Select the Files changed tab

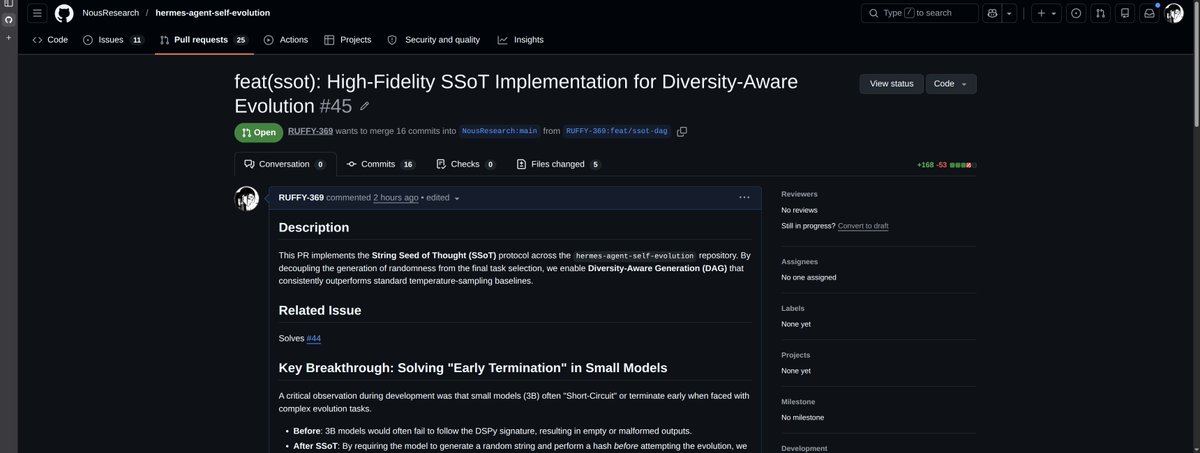click(560, 164)
